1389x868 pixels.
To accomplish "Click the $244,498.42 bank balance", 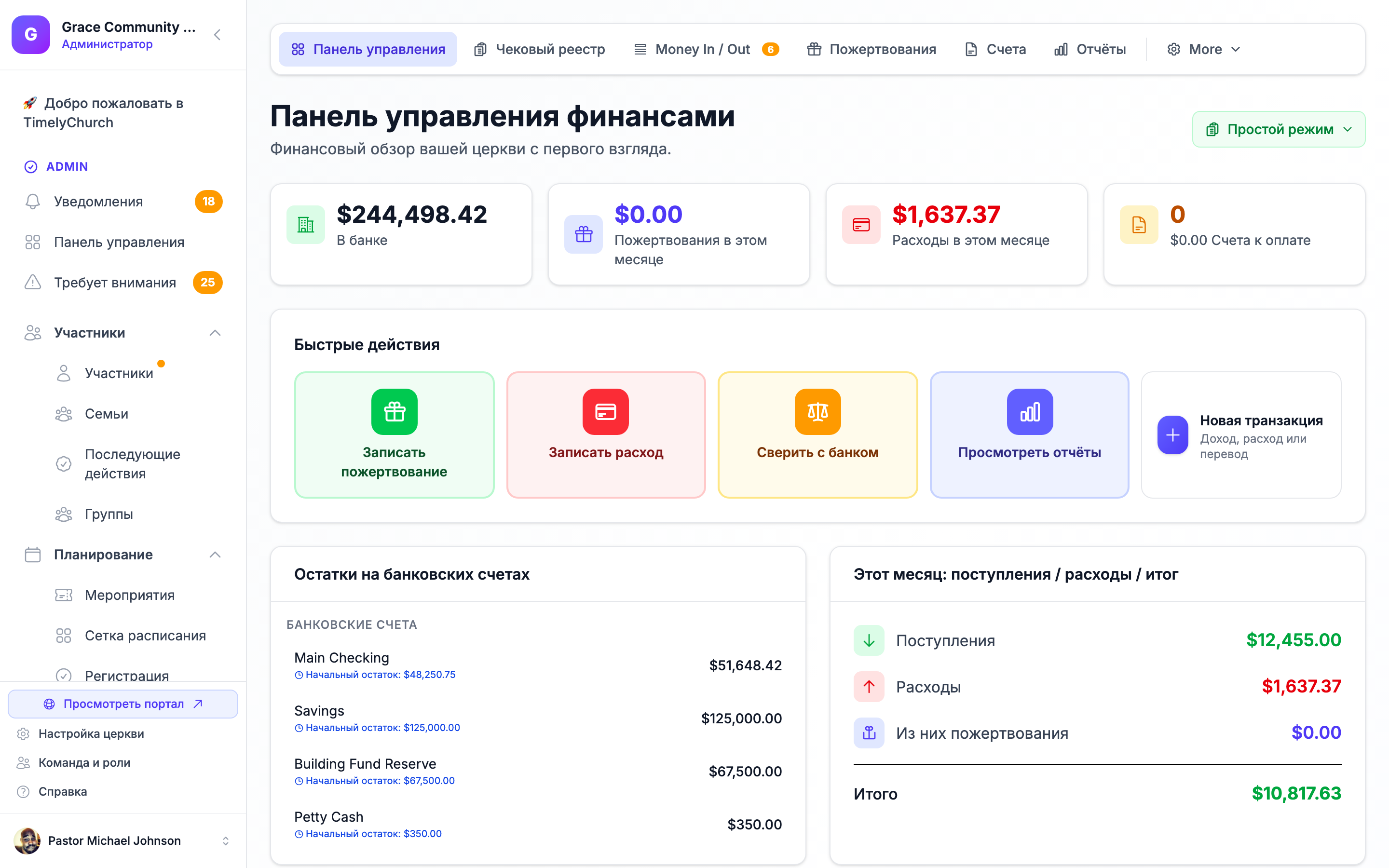I will (x=411, y=214).
